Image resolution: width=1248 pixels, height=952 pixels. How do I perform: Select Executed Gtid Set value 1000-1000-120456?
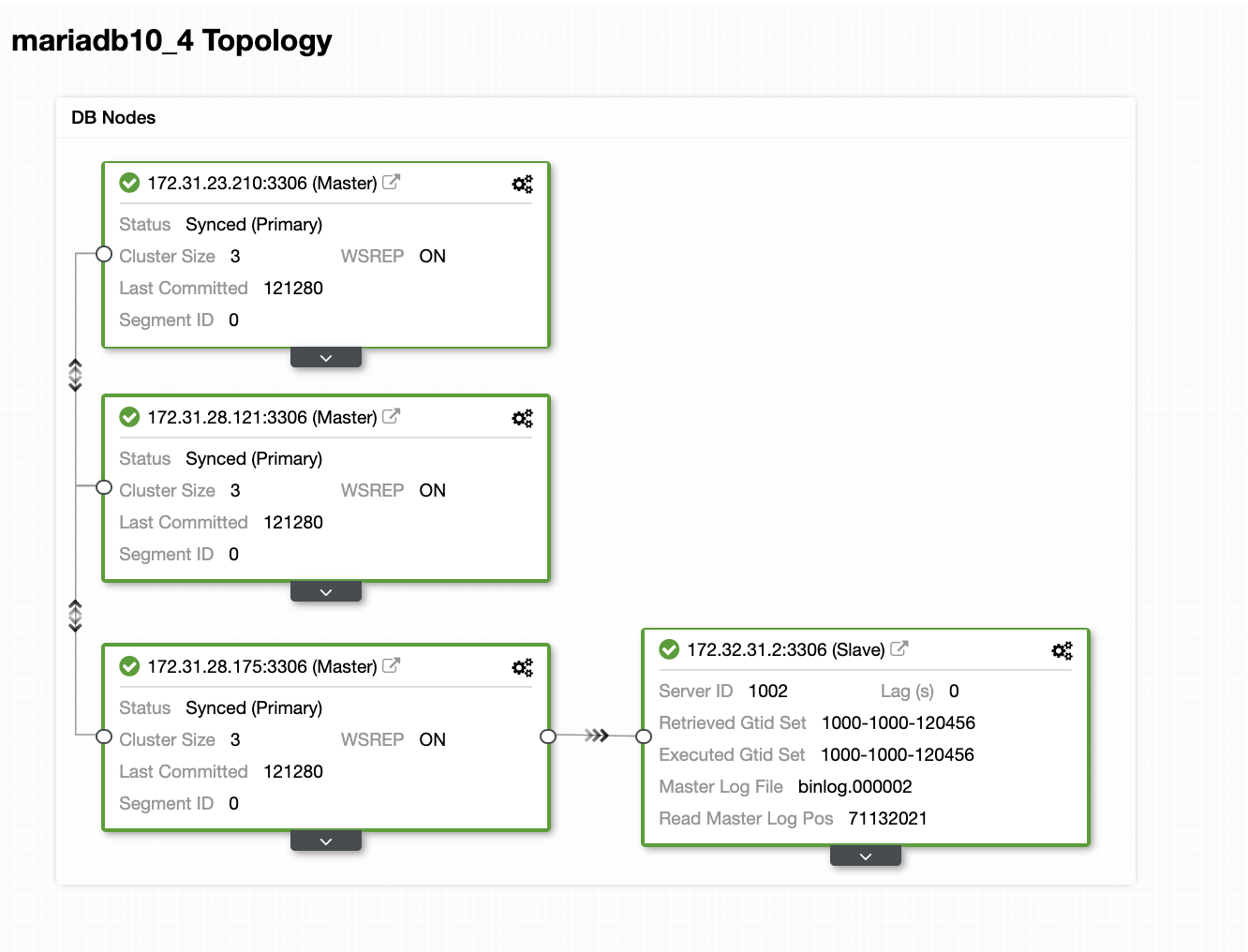point(898,754)
